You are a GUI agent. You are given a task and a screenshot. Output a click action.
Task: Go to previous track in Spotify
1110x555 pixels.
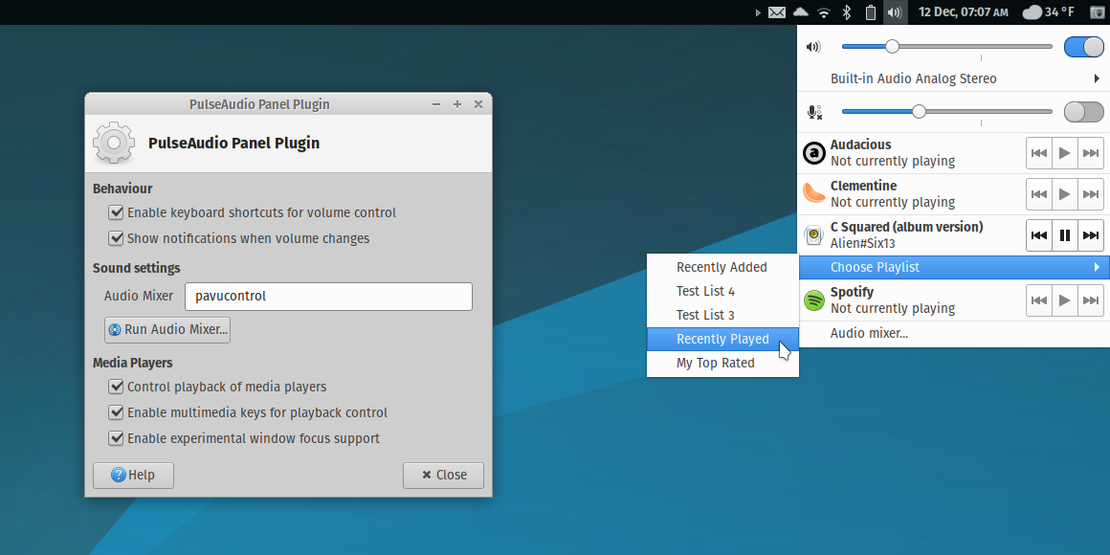click(x=1039, y=300)
